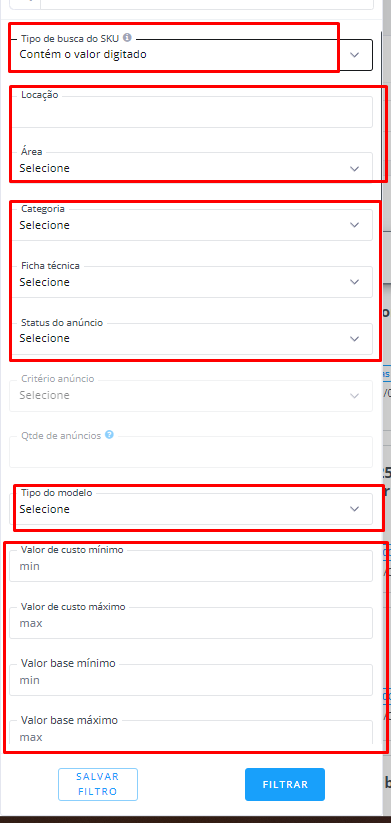Click the Valor de custo mínimo field

pyautogui.click(x=191, y=566)
